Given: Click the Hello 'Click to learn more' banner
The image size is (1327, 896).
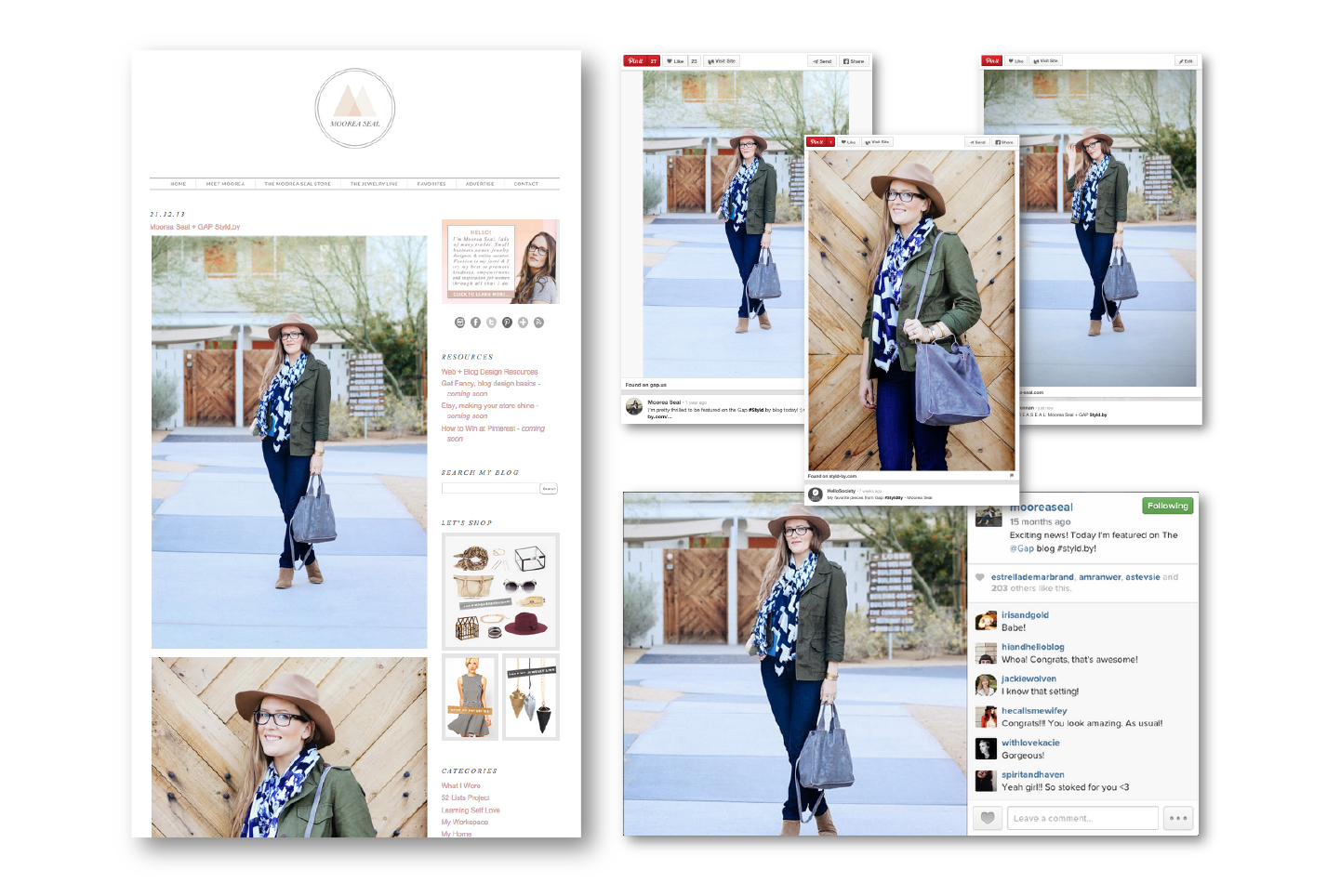Looking at the screenshot, I should pos(500,261).
